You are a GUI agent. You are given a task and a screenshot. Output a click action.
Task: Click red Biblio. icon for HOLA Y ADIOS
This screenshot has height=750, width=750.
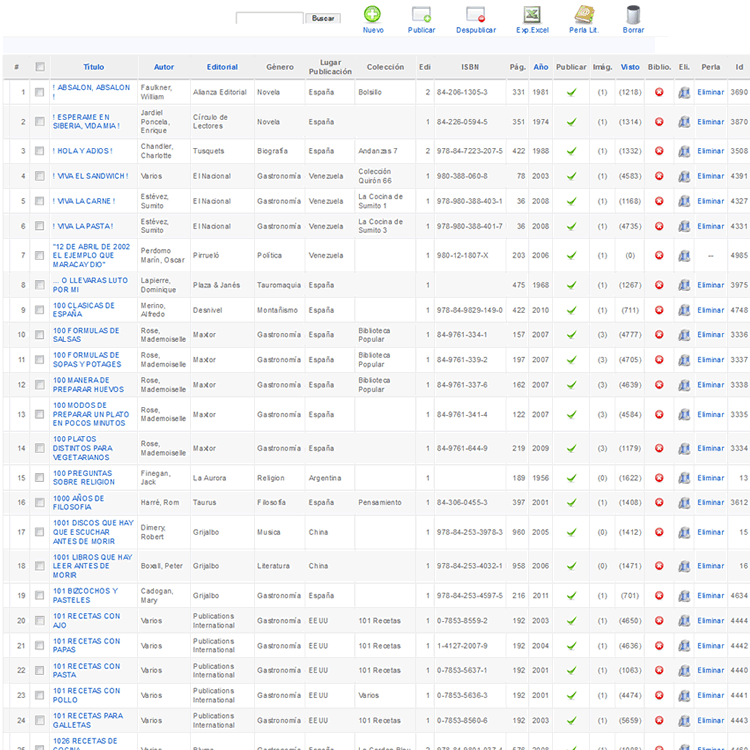pos(659,151)
